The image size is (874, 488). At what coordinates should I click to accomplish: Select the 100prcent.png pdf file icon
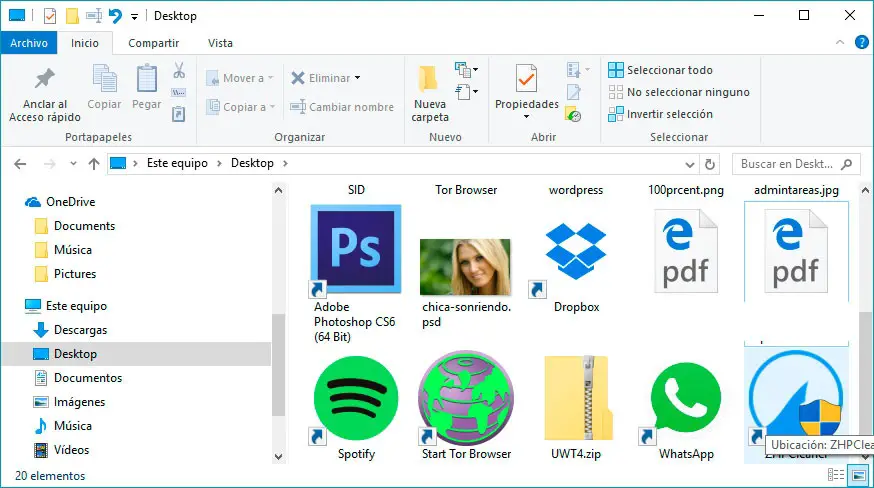tap(686, 251)
